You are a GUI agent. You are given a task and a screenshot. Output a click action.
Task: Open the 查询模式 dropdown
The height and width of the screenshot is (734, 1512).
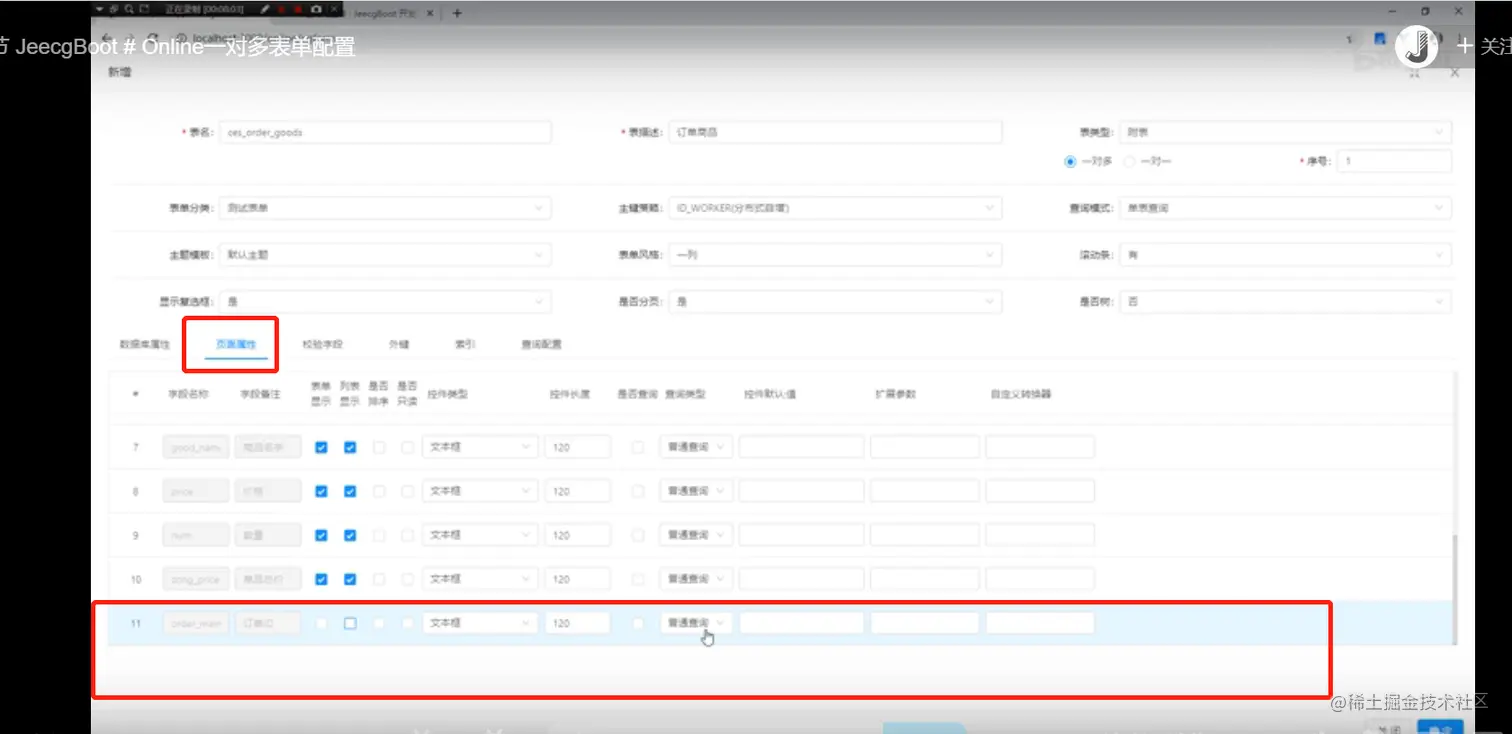coord(1285,208)
